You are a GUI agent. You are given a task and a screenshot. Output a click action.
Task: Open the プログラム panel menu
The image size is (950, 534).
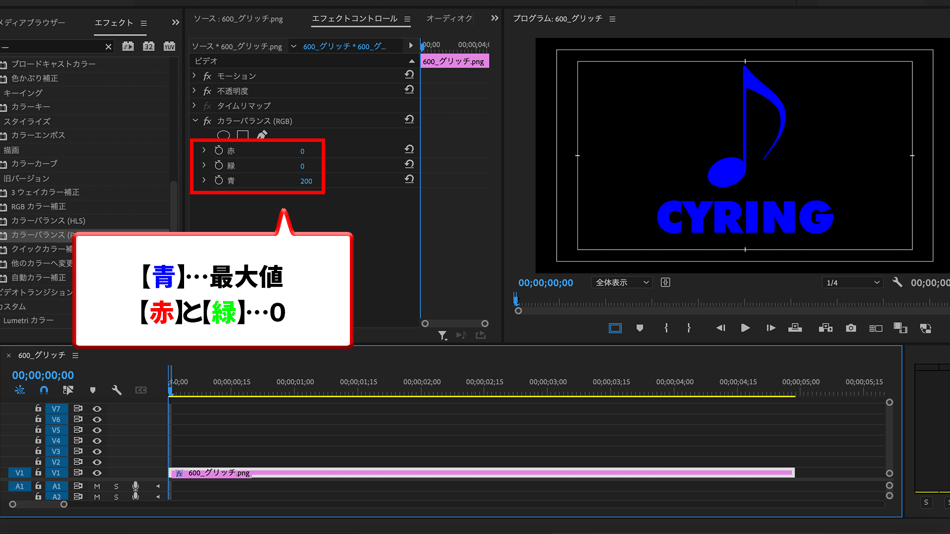coord(613,19)
